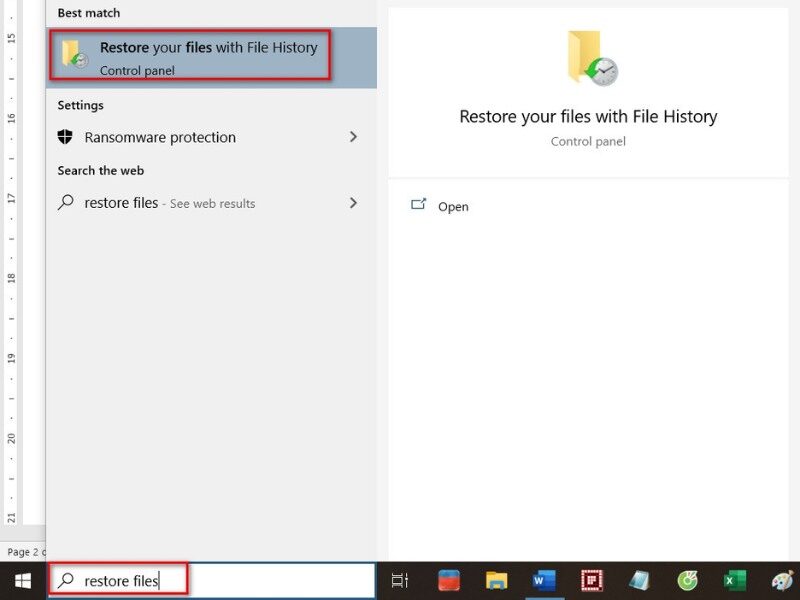The height and width of the screenshot is (600, 800).
Task: Collapse the search results list via chevron
Action: [x=353, y=137]
